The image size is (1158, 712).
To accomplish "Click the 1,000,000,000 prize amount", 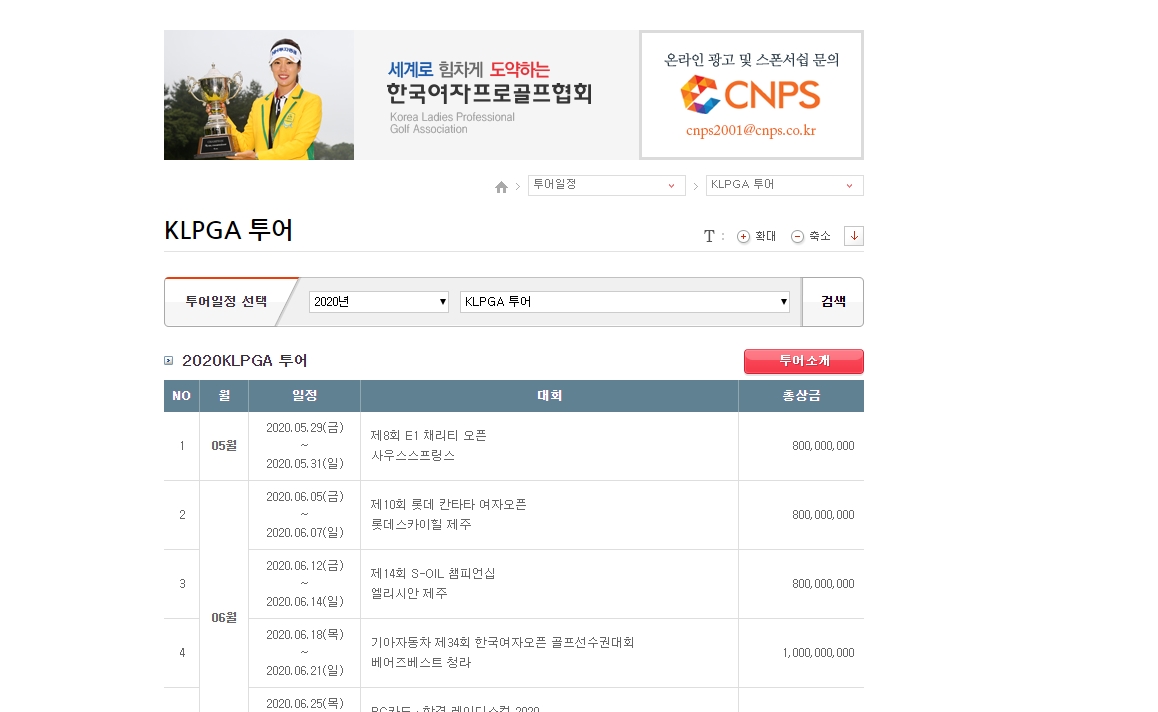I will (818, 653).
